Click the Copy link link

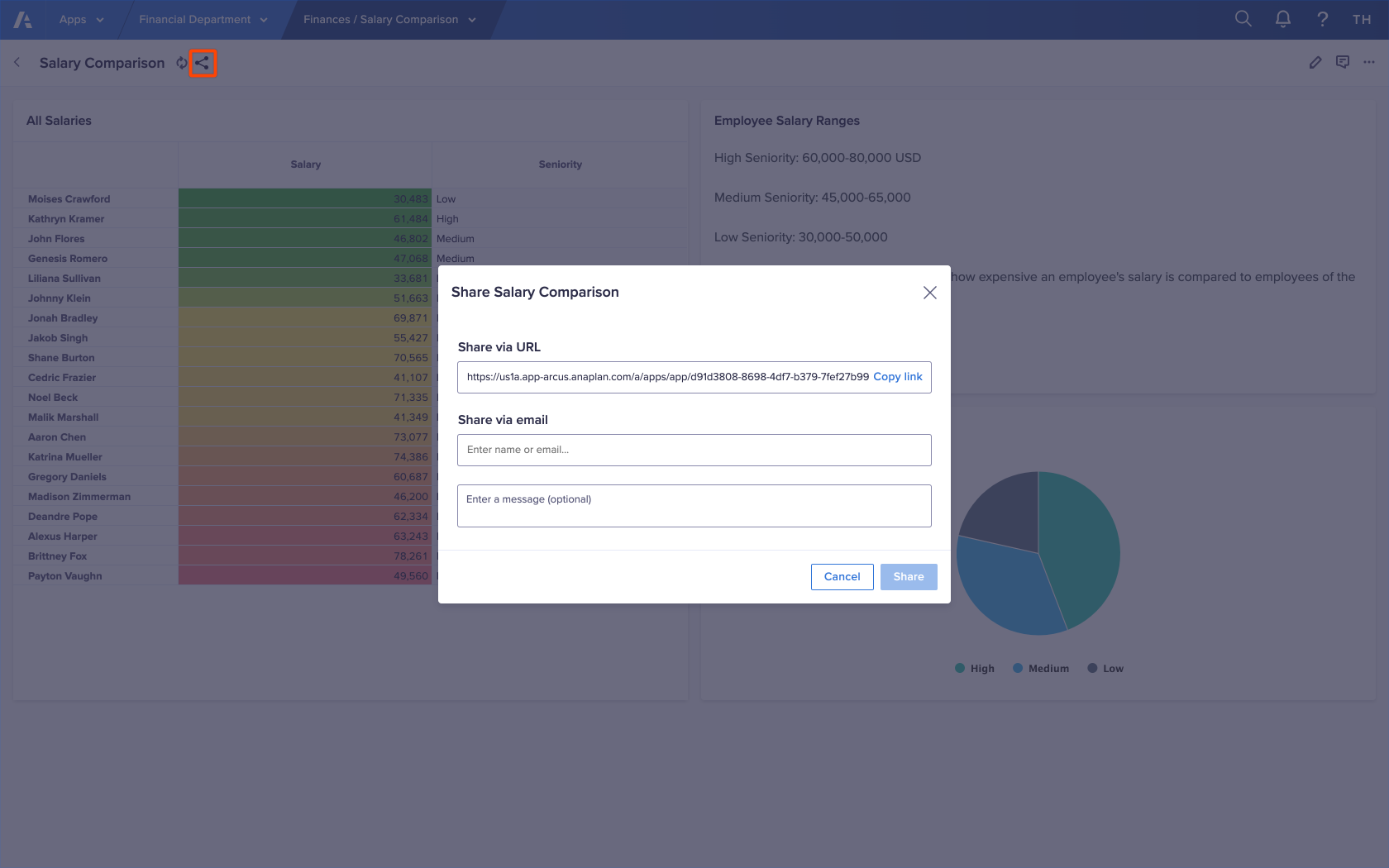coord(898,377)
